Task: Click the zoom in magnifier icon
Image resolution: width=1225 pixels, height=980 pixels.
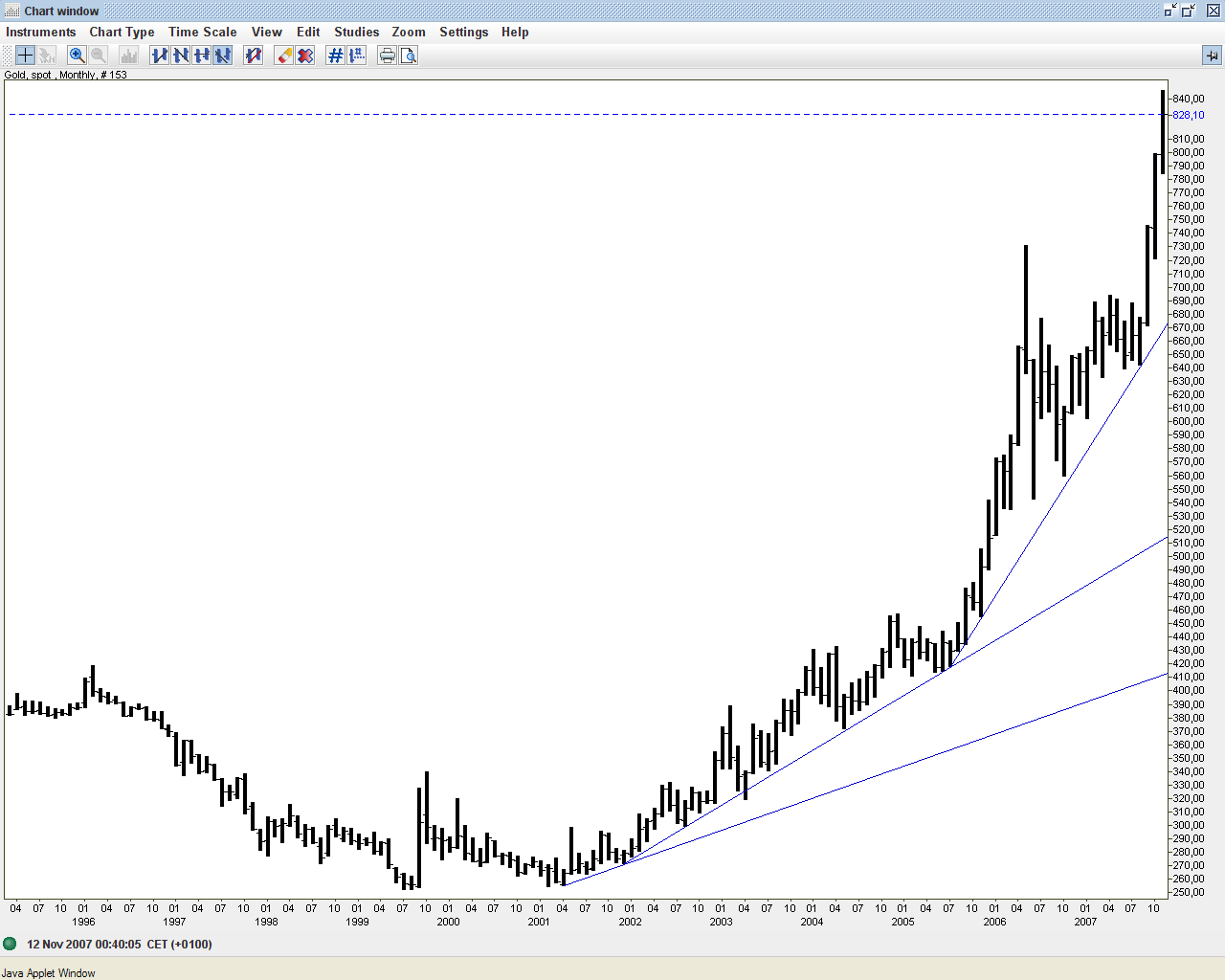Action: click(x=77, y=56)
